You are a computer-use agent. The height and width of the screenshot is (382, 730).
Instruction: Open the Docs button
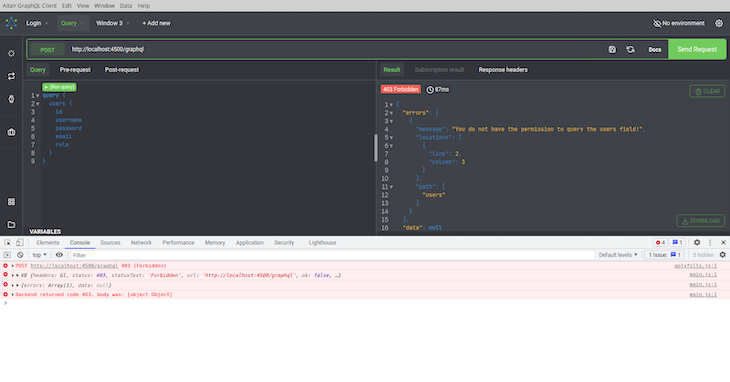coord(655,49)
